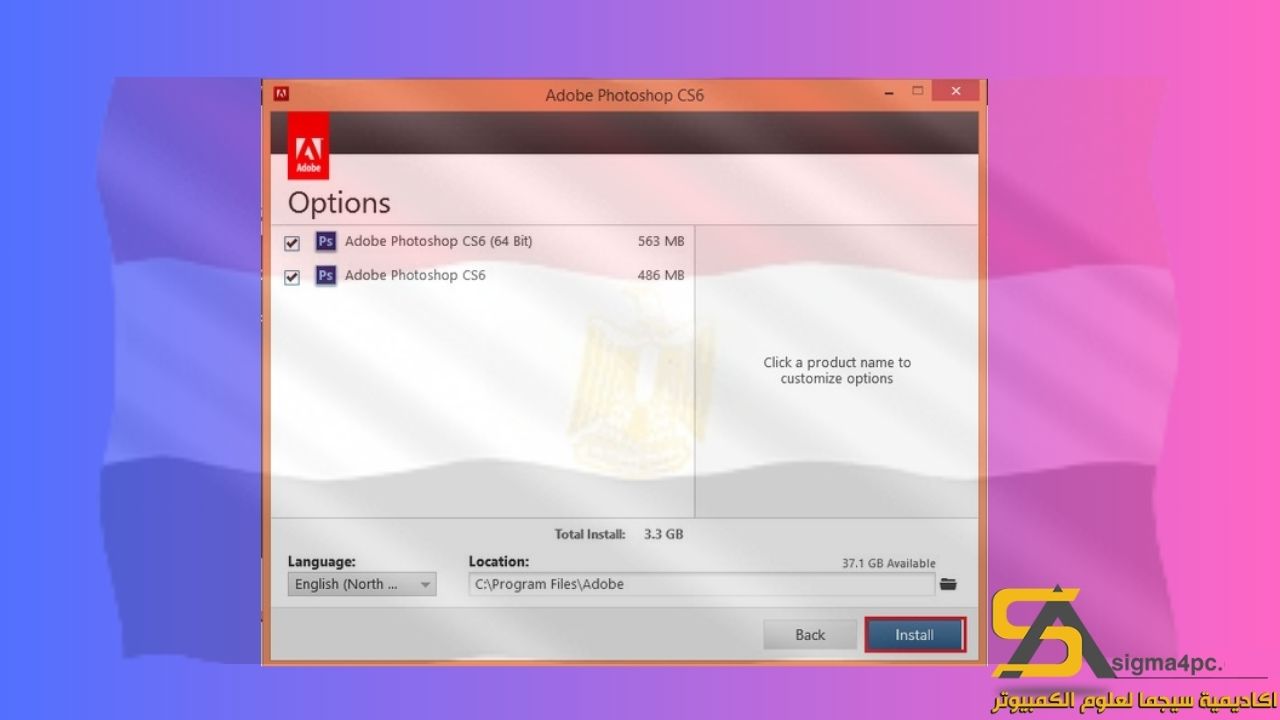
Task: Click the Install button
Action: click(914, 635)
